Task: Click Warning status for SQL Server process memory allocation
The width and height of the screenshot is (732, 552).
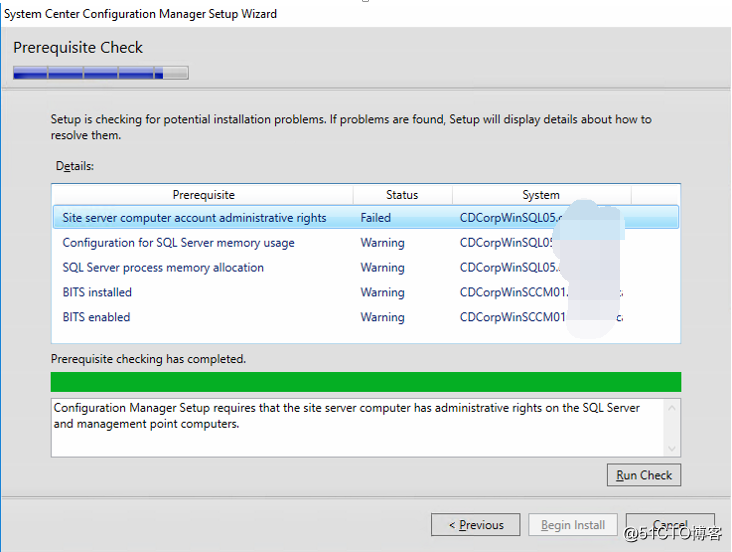Action: click(382, 268)
